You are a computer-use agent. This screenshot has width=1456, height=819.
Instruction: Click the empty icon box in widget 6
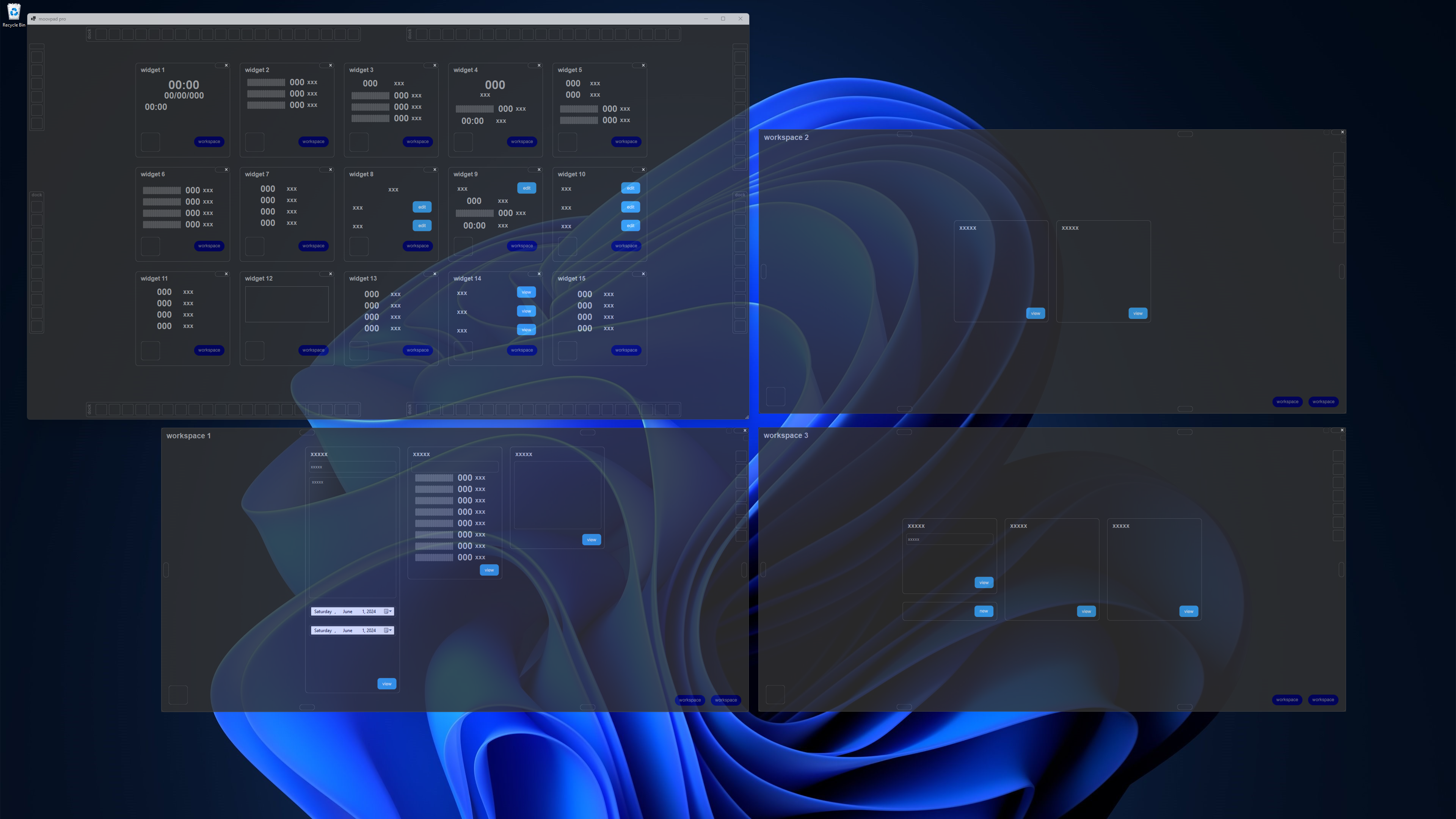pos(151,246)
